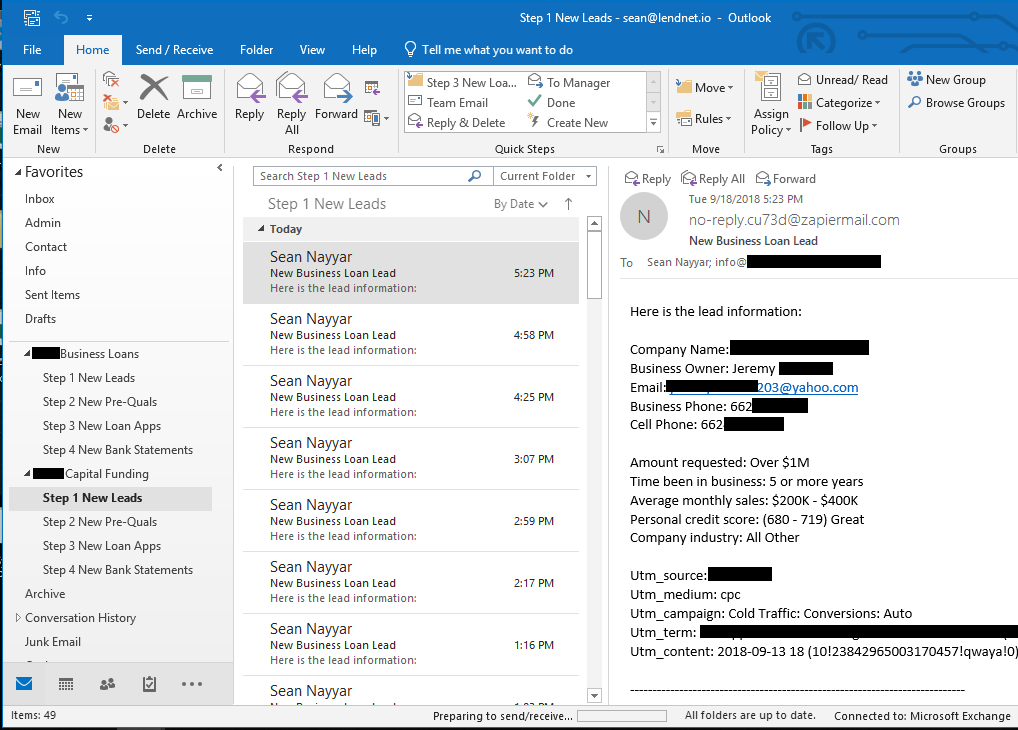The height and width of the screenshot is (730, 1018).
Task: Open the Current Folder scope dropdown
Action: pos(545,176)
